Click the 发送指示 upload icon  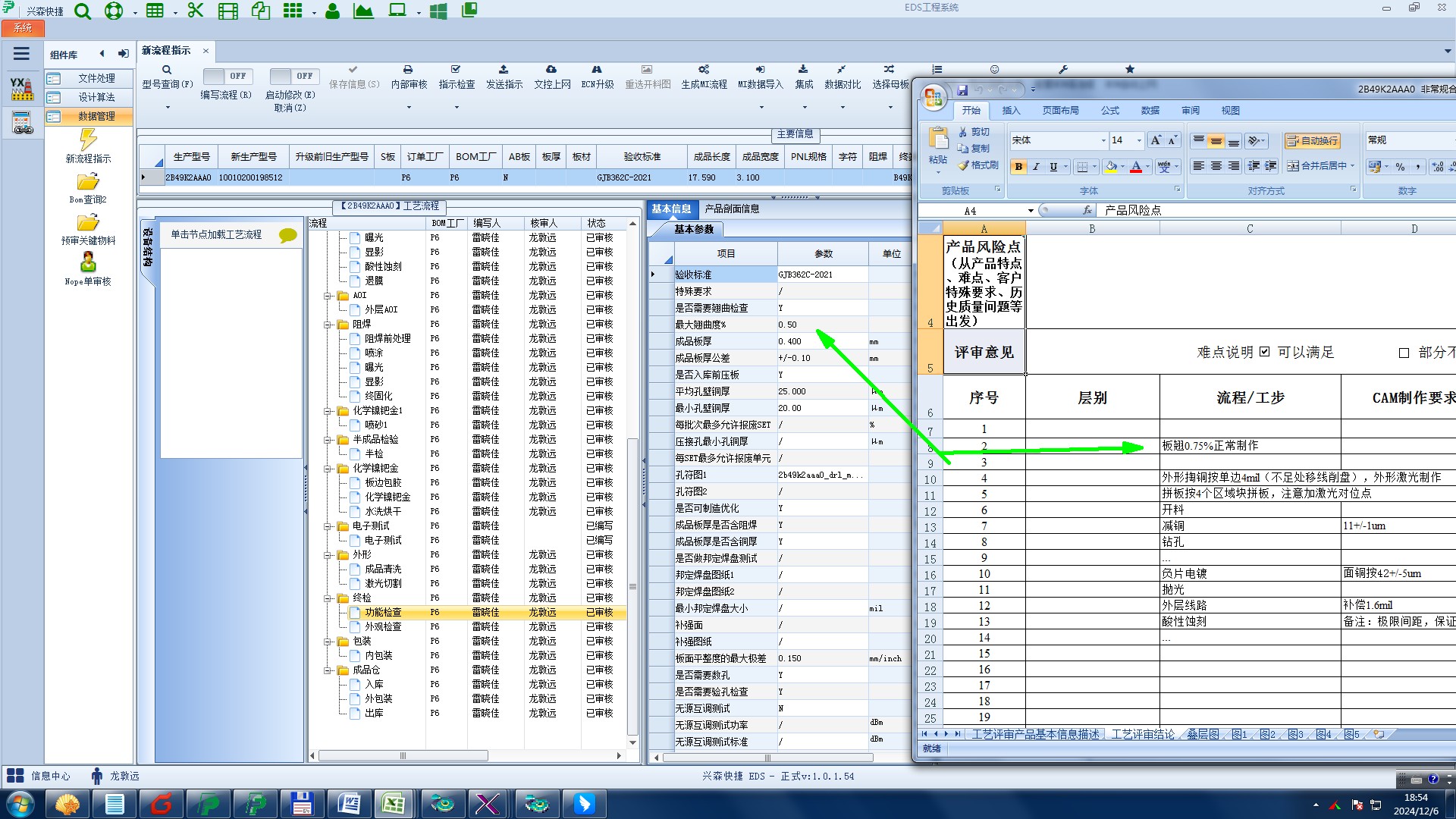(x=504, y=70)
